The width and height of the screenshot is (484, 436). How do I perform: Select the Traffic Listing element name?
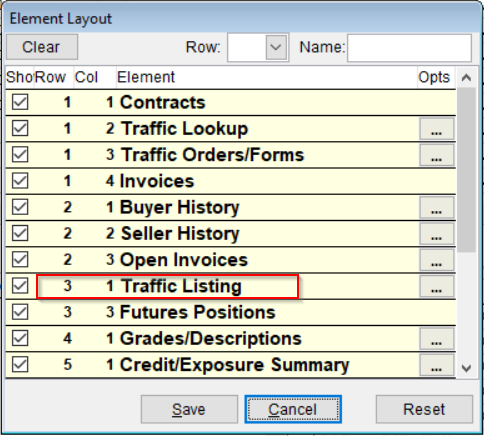pos(181,286)
